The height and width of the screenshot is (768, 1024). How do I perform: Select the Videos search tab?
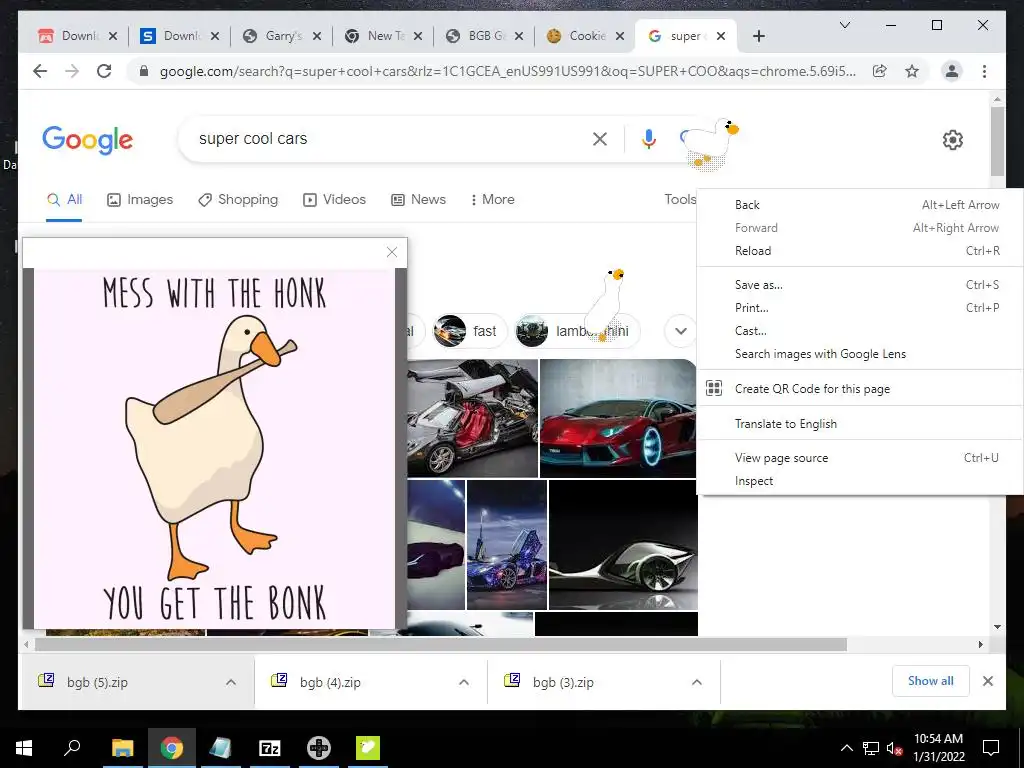334,199
